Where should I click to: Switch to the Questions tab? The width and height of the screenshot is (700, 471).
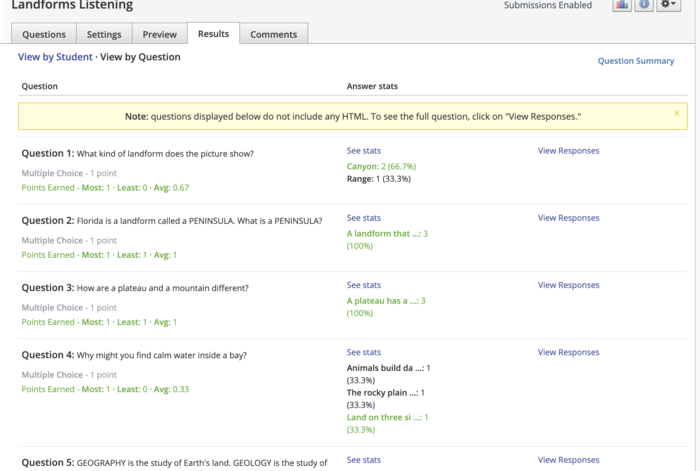[x=44, y=35]
